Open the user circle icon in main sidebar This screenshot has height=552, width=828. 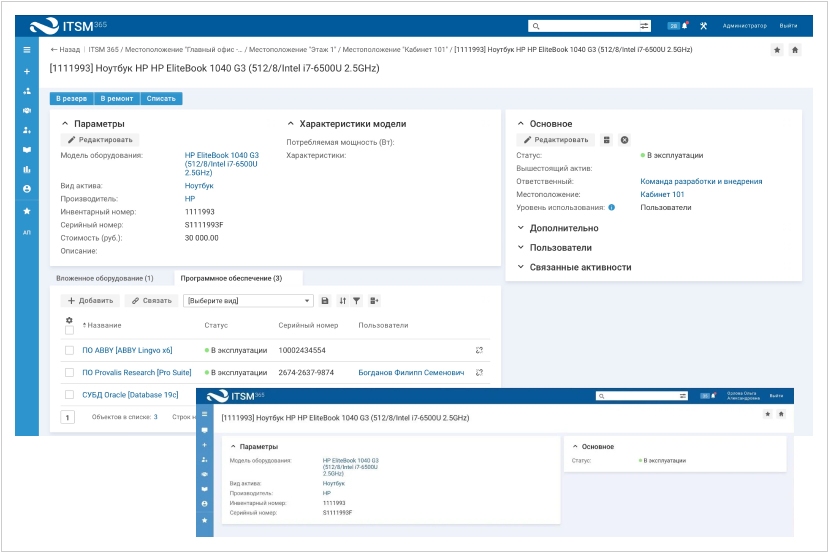[x=27, y=189]
